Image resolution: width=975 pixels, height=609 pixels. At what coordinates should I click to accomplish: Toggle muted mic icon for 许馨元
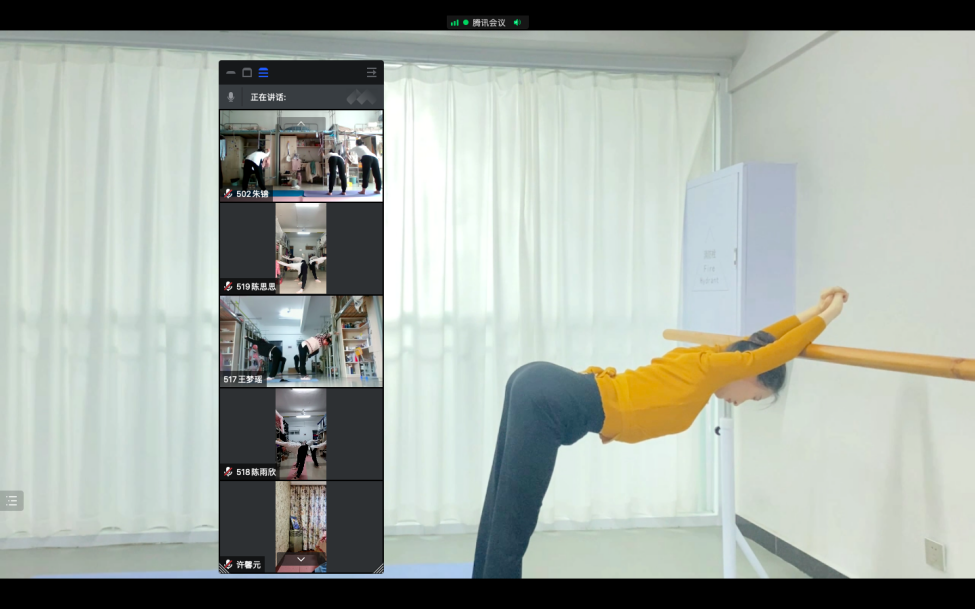click(228, 565)
